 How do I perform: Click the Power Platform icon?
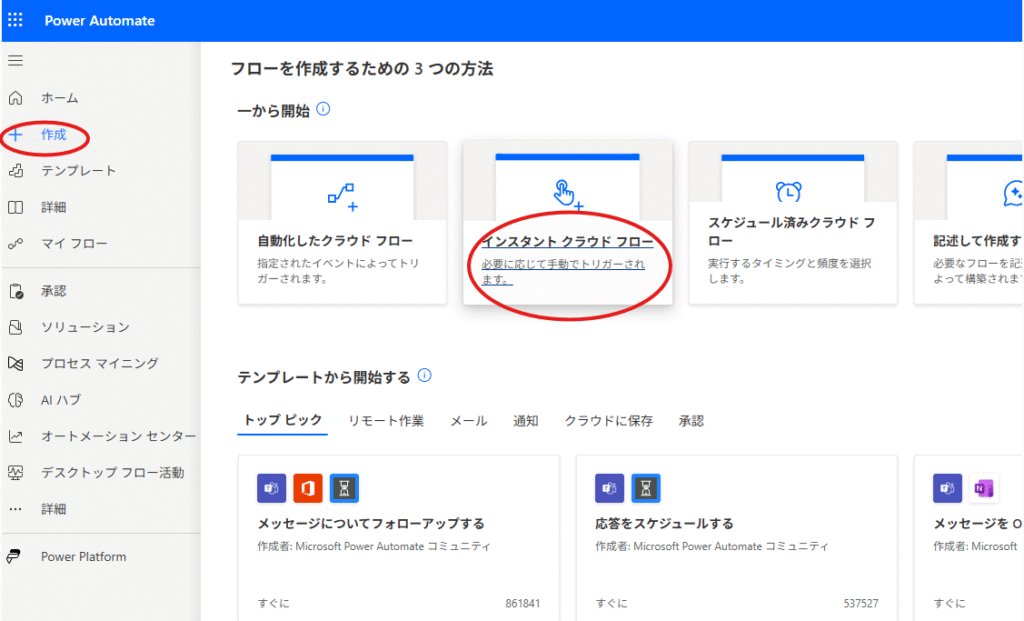point(14,556)
